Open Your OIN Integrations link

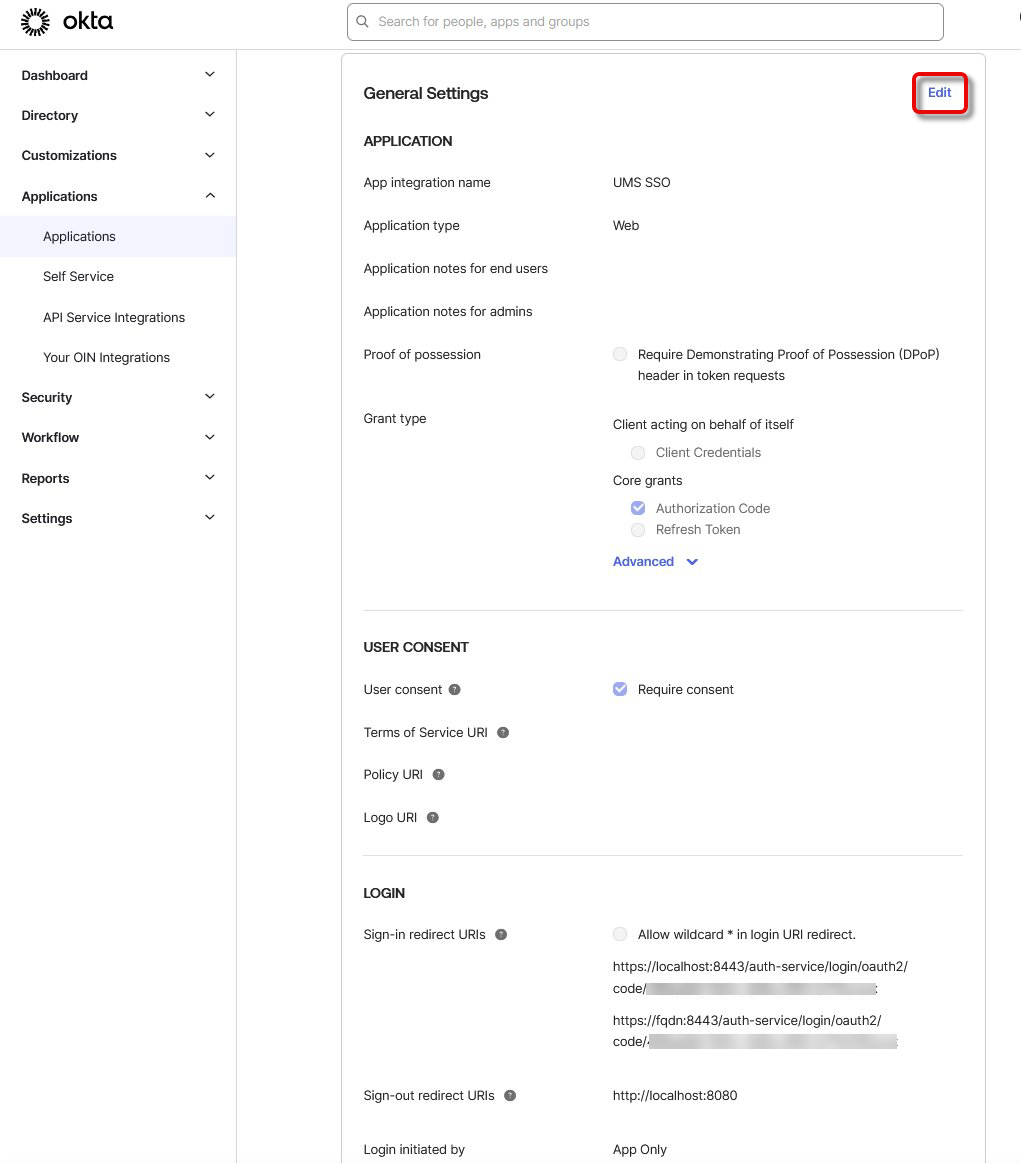(106, 358)
